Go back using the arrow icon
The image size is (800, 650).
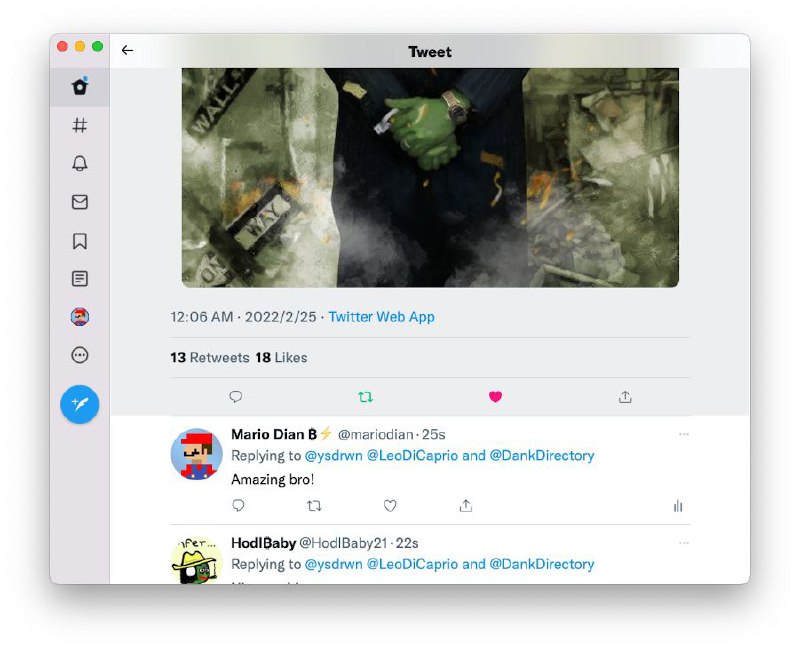pos(127,50)
